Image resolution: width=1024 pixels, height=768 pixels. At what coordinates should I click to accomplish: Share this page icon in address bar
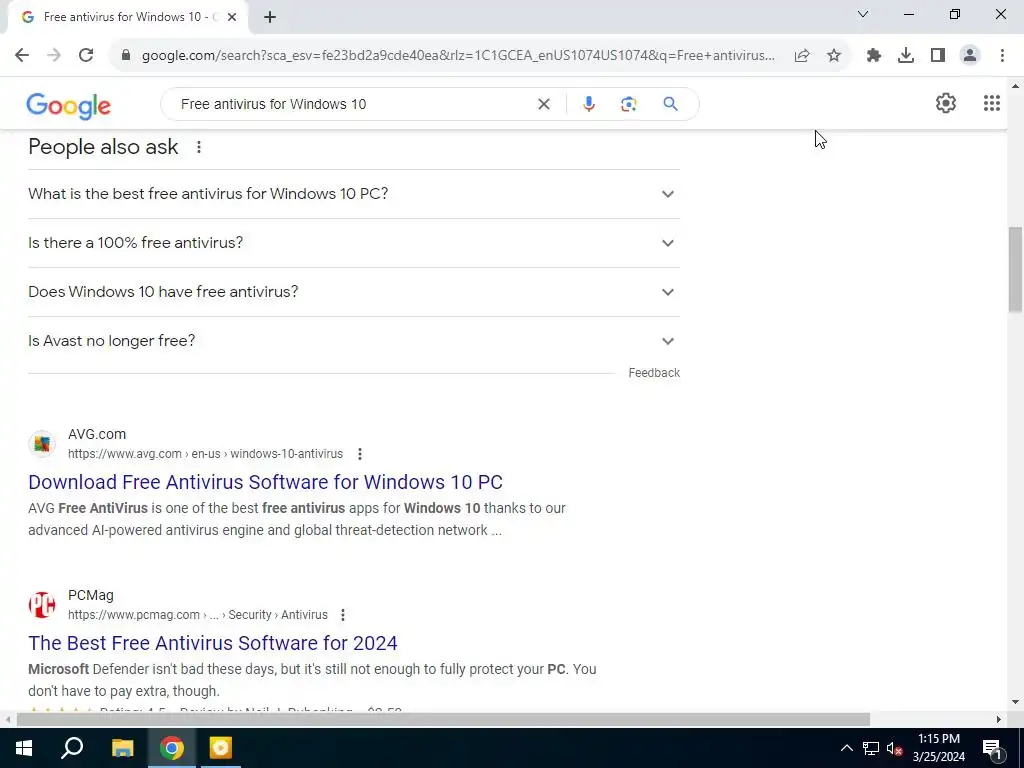point(802,56)
